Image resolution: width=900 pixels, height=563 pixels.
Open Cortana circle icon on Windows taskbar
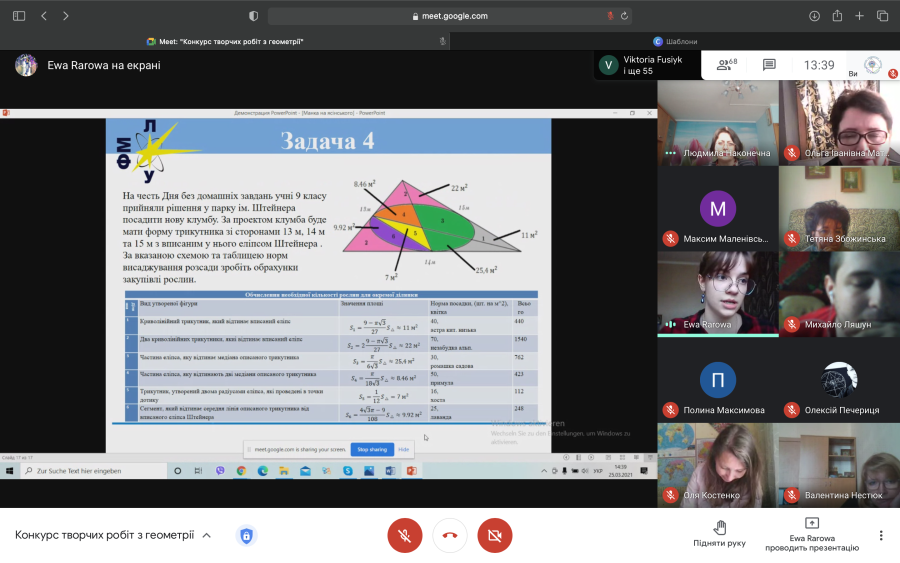point(177,471)
